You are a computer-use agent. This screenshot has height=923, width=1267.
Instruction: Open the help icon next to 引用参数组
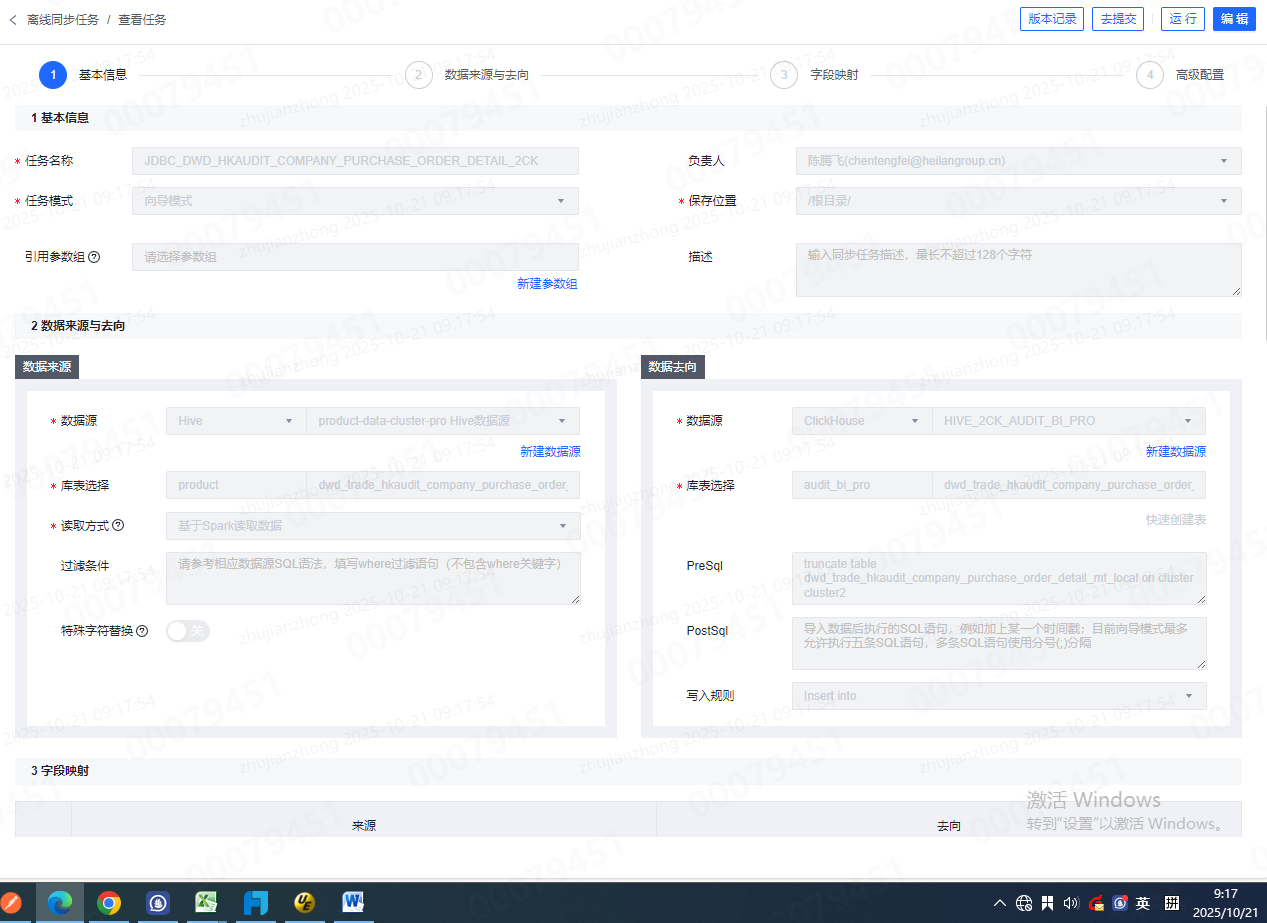point(94,257)
